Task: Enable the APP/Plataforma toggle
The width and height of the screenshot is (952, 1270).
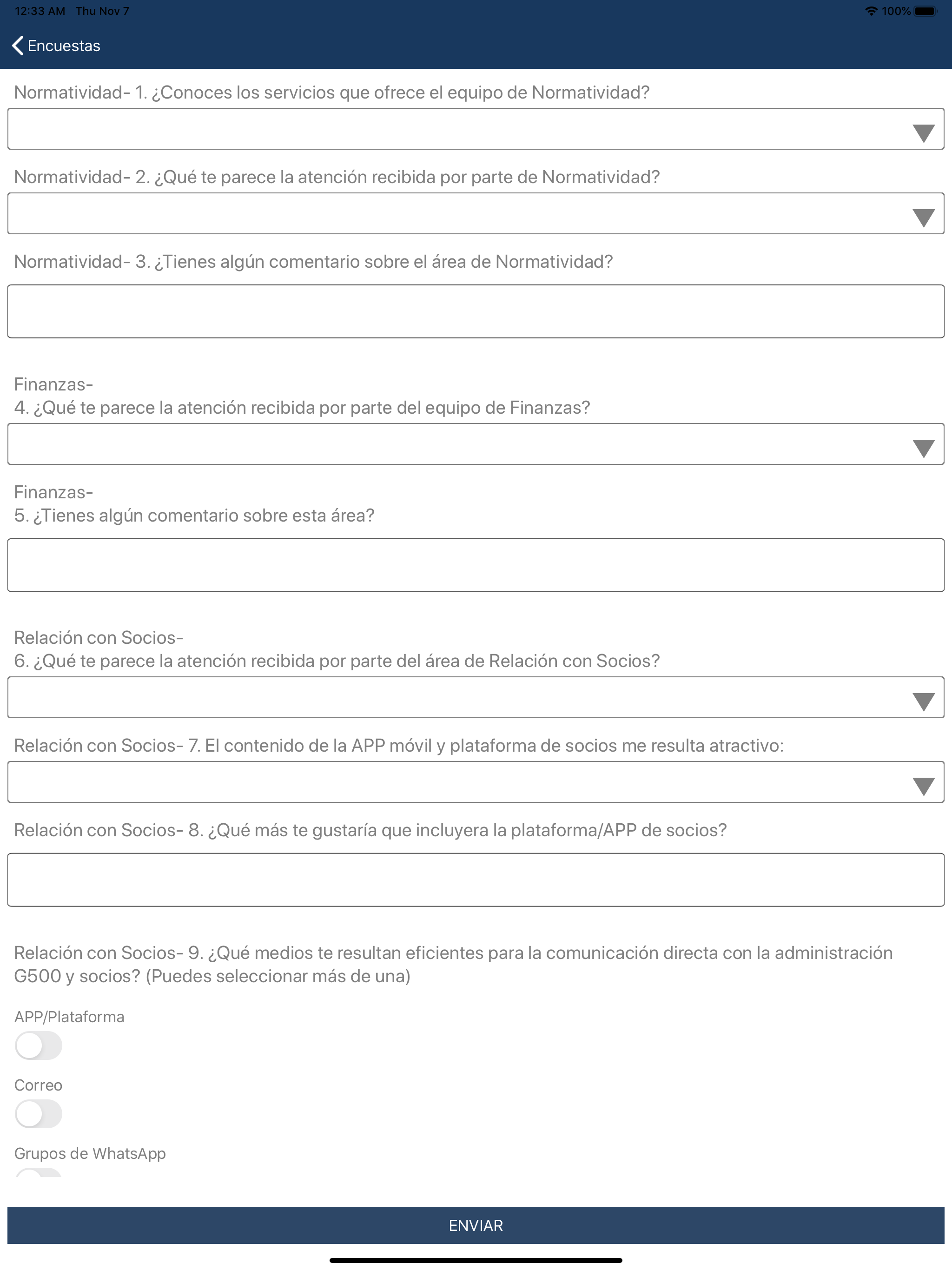Action: (x=39, y=1045)
